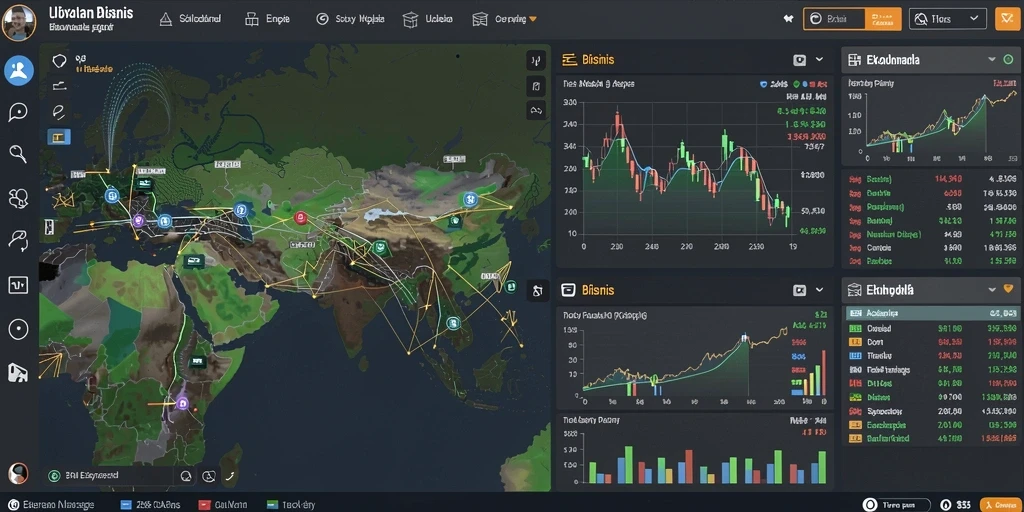Open the truck icon in left sidebar

tap(18, 372)
